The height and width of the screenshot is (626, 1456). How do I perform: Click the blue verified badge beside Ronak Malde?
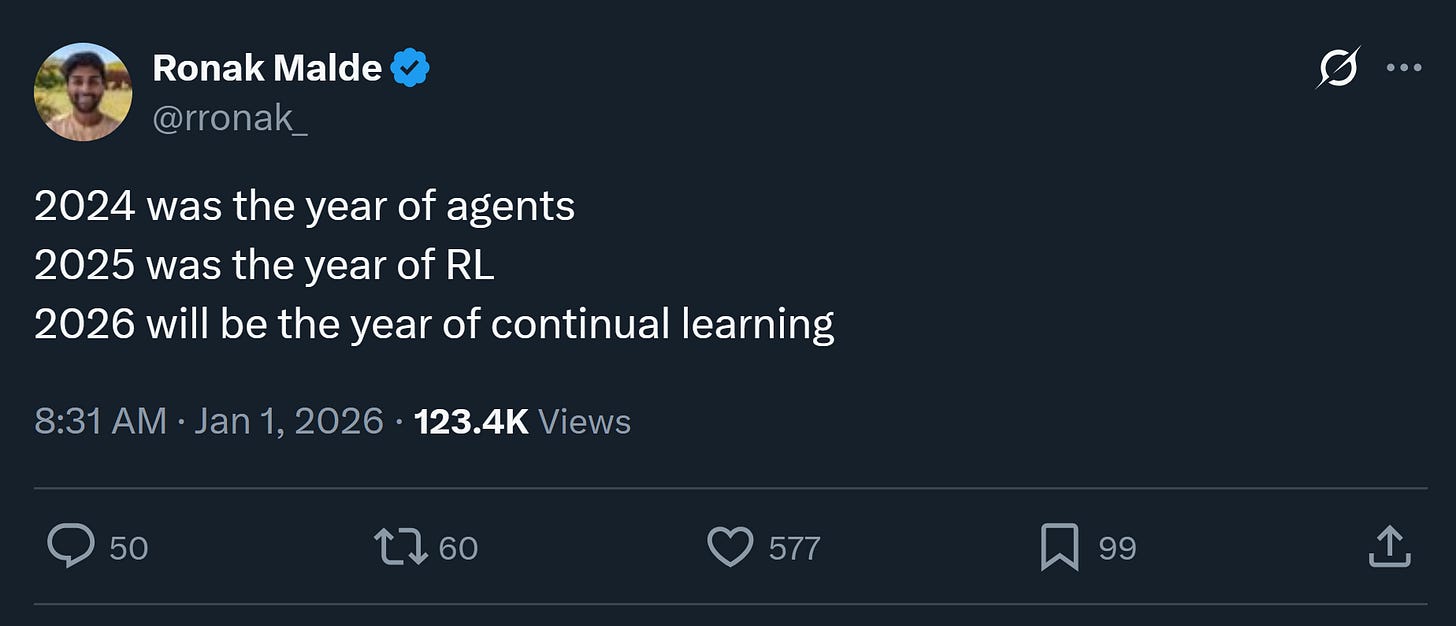point(411,66)
